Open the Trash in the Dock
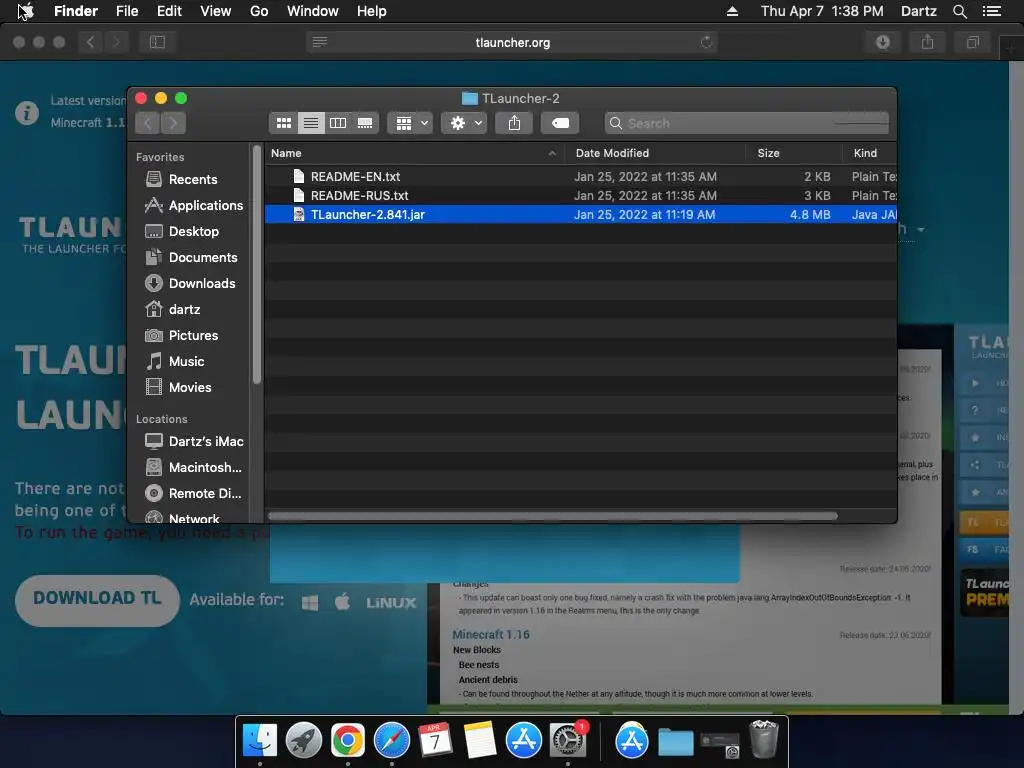The height and width of the screenshot is (768, 1024). tap(763, 739)
